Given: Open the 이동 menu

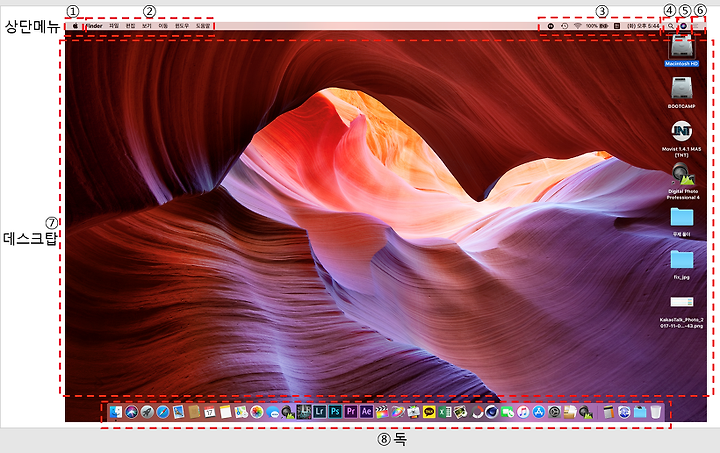Looking at the screenshot, I should click(x=163, y=26).
